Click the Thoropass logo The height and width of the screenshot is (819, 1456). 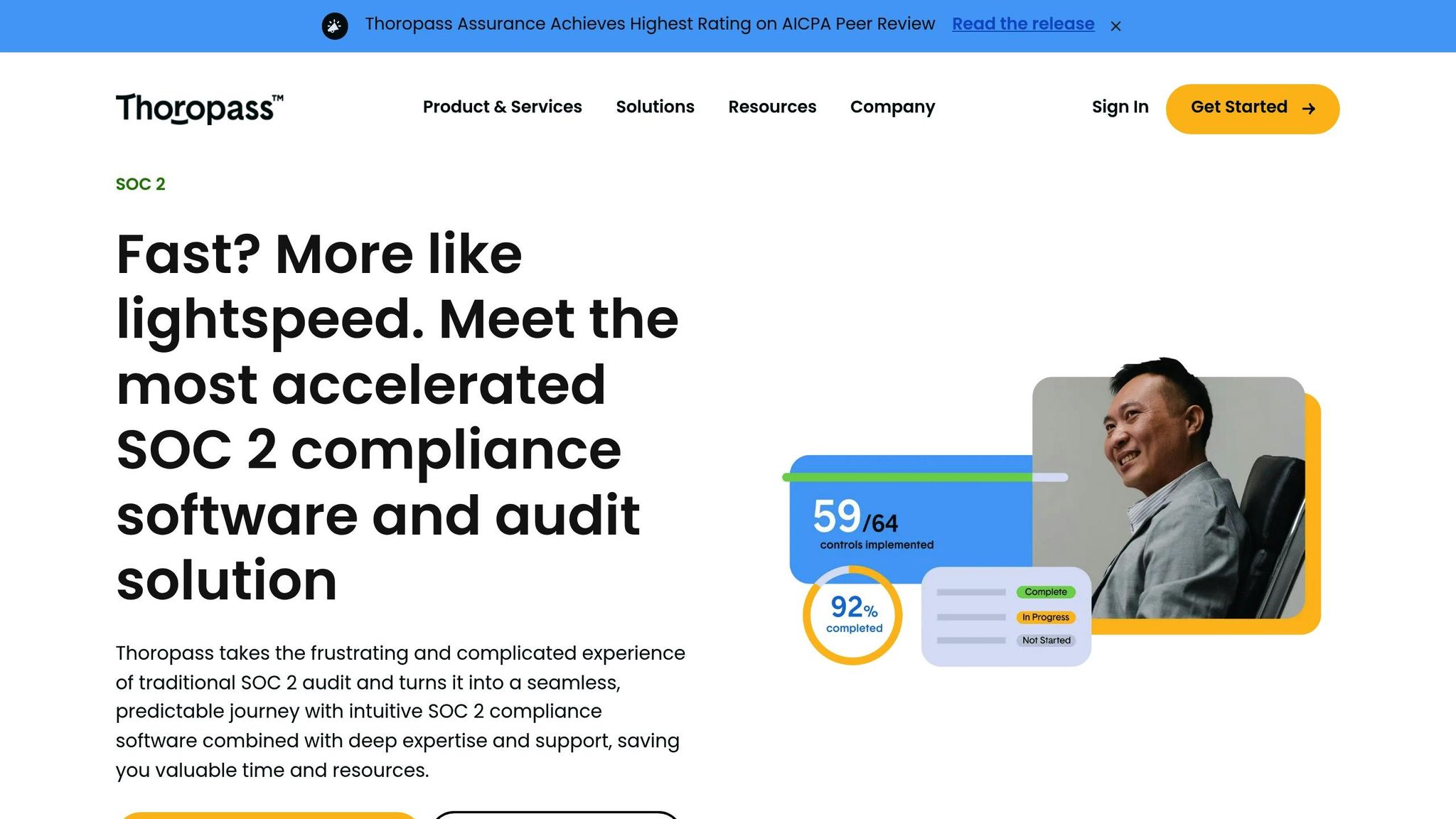click(x=199, y=108)
